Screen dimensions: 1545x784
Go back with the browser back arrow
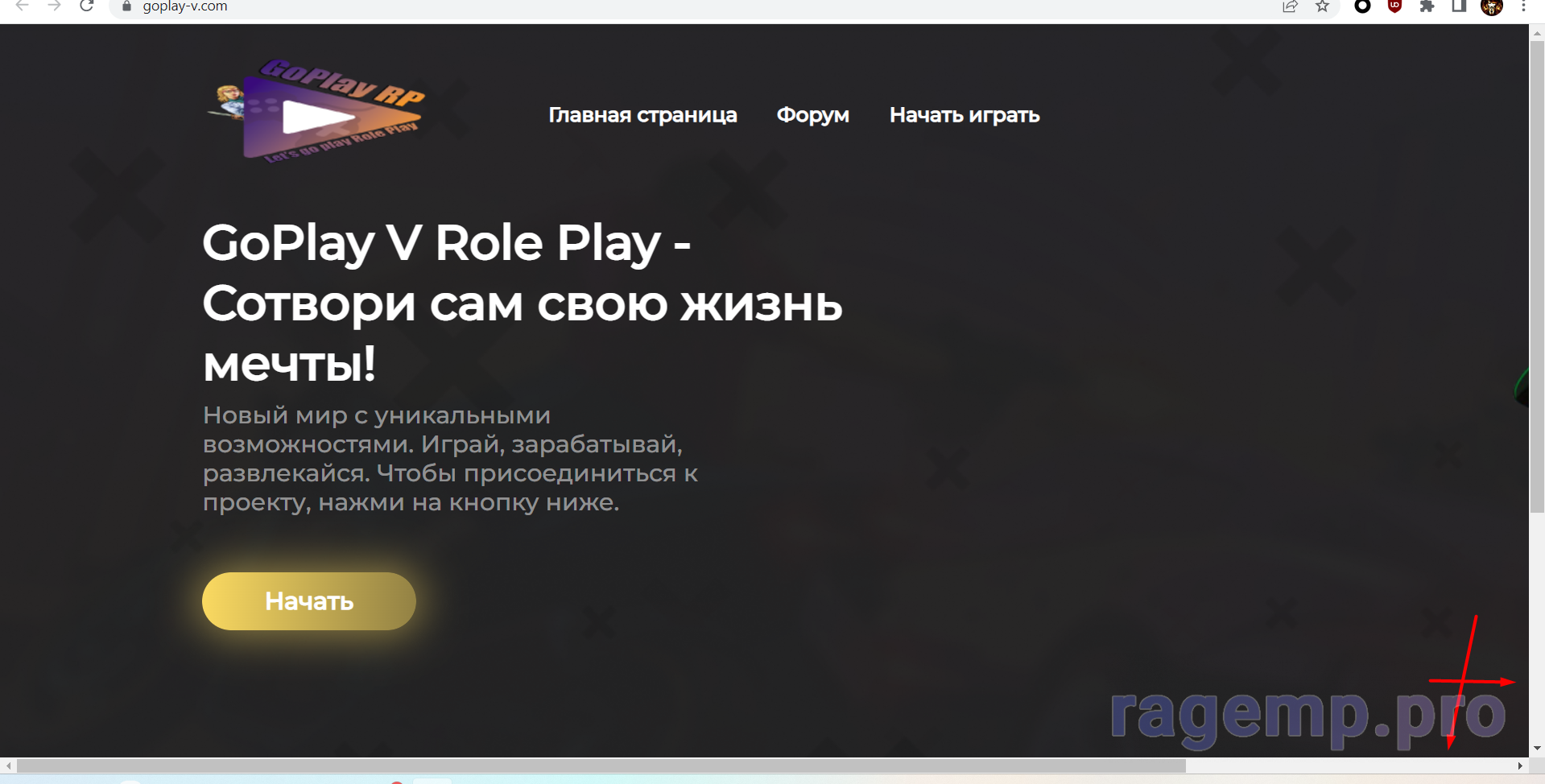coord(23,6)
